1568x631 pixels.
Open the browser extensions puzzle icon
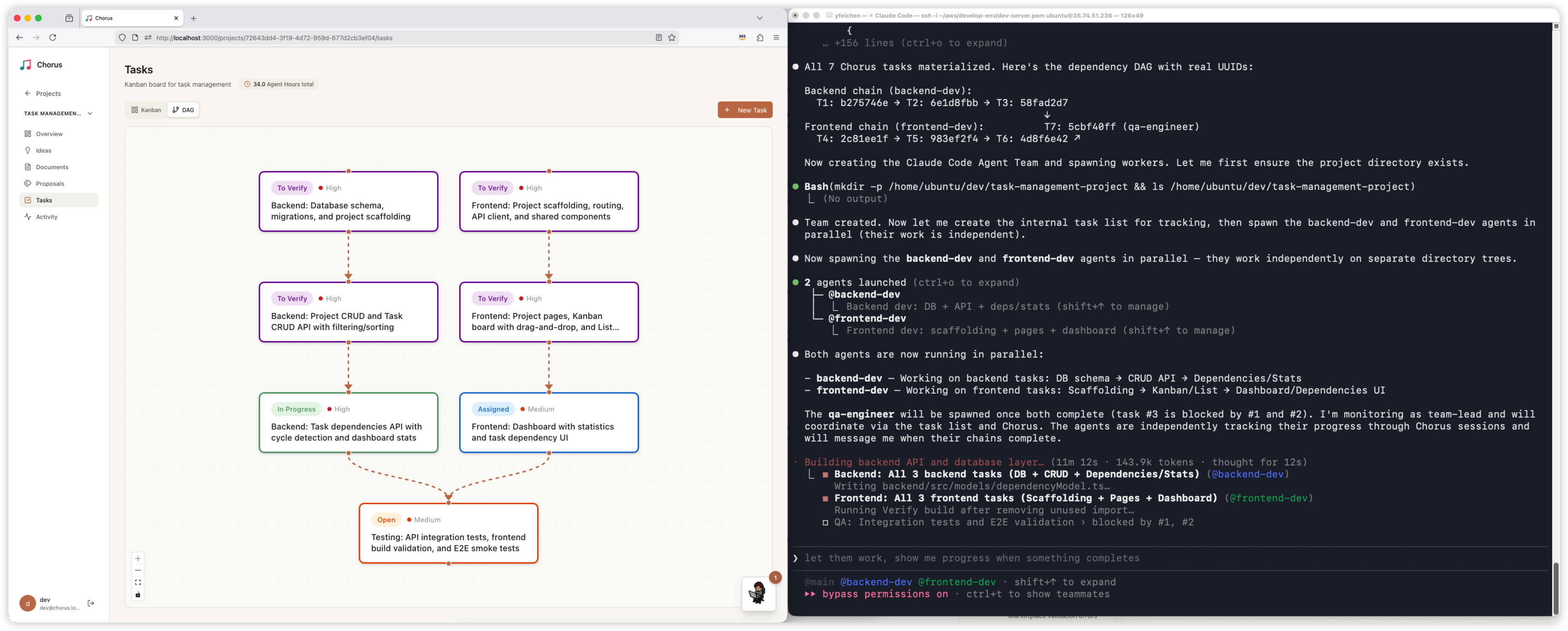tap(760, 38)
